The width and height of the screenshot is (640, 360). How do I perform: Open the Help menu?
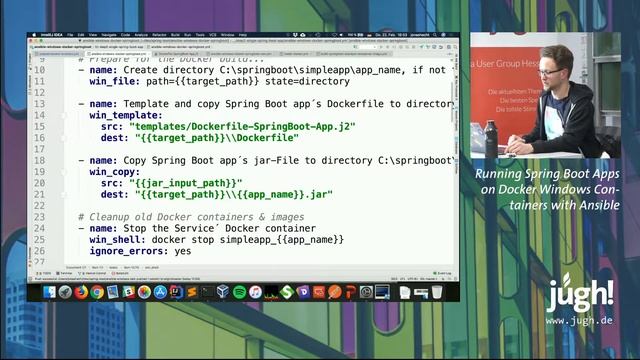(x=243, y=35)
